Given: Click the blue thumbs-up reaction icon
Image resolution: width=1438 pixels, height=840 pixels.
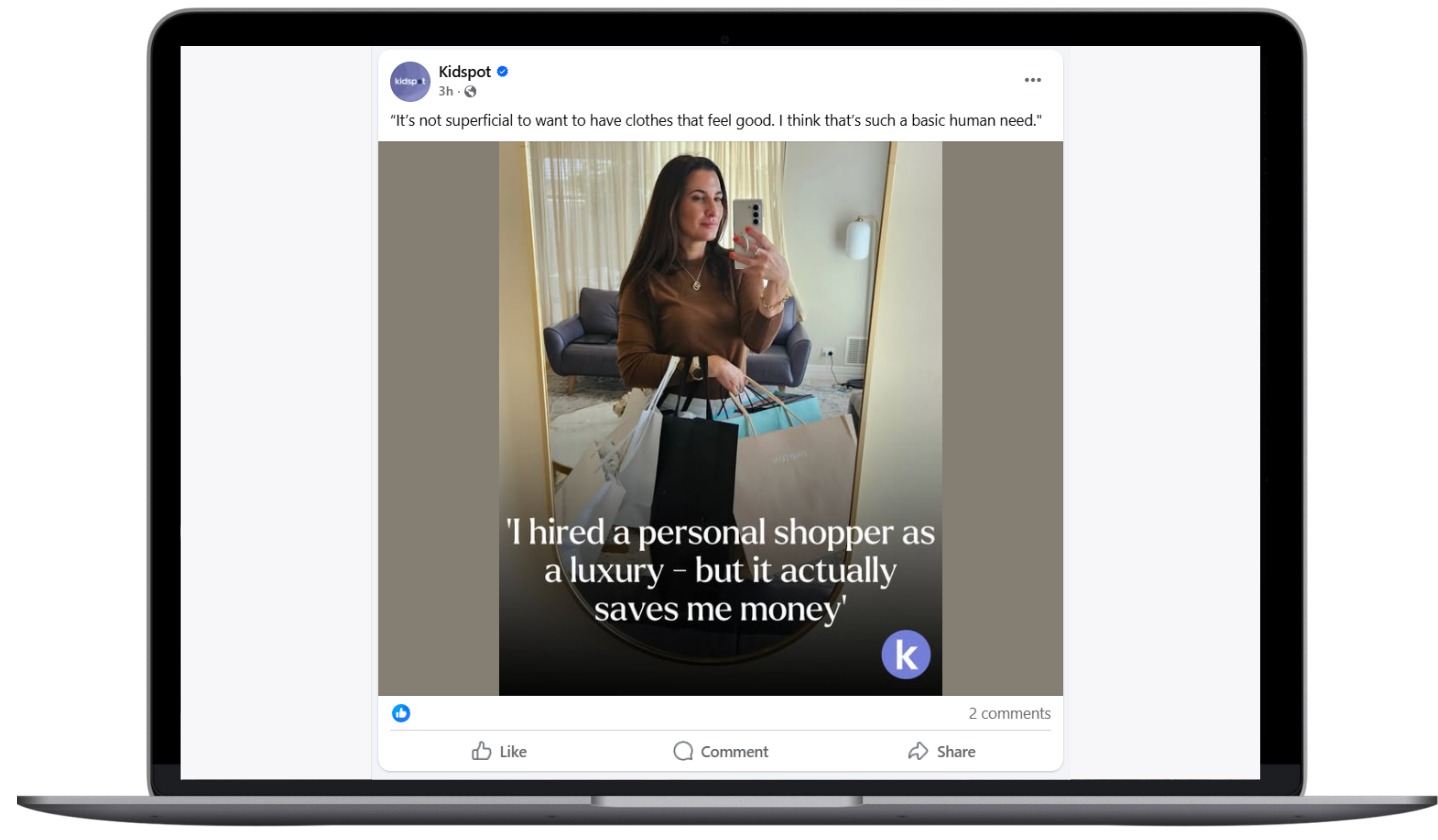Looking at the screenshot, I should click(x=401, y=713).
